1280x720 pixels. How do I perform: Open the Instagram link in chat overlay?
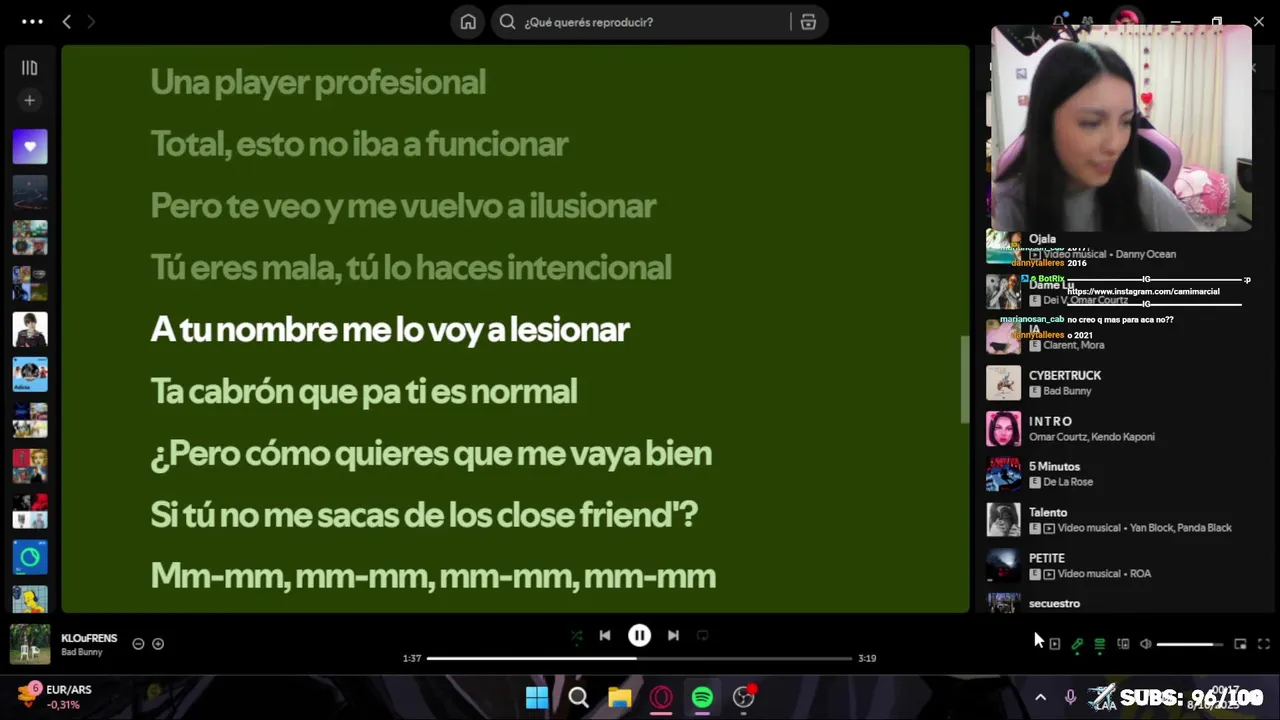1143,292
